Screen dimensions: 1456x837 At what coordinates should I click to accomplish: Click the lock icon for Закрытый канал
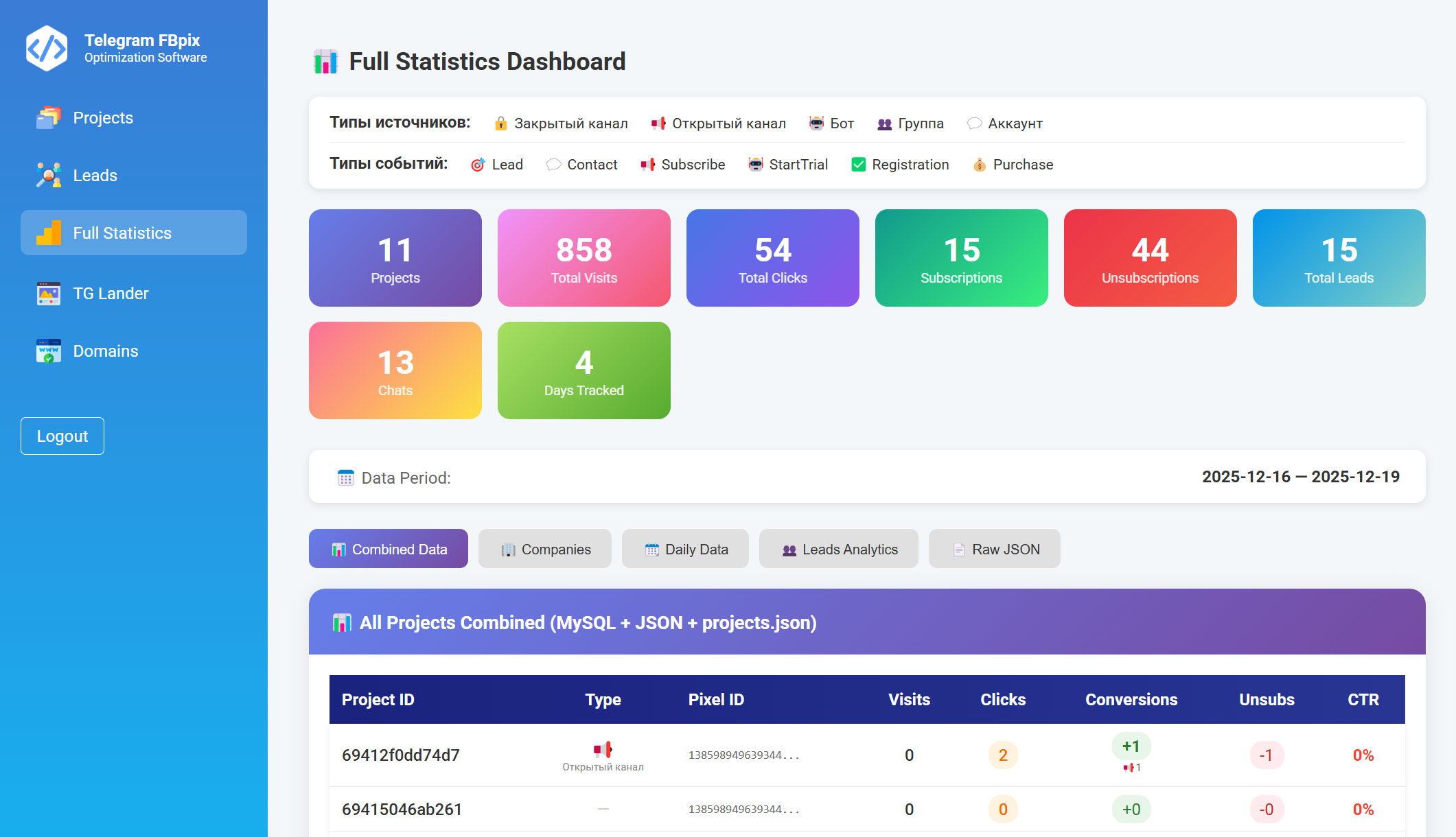(x=500, y=123)
